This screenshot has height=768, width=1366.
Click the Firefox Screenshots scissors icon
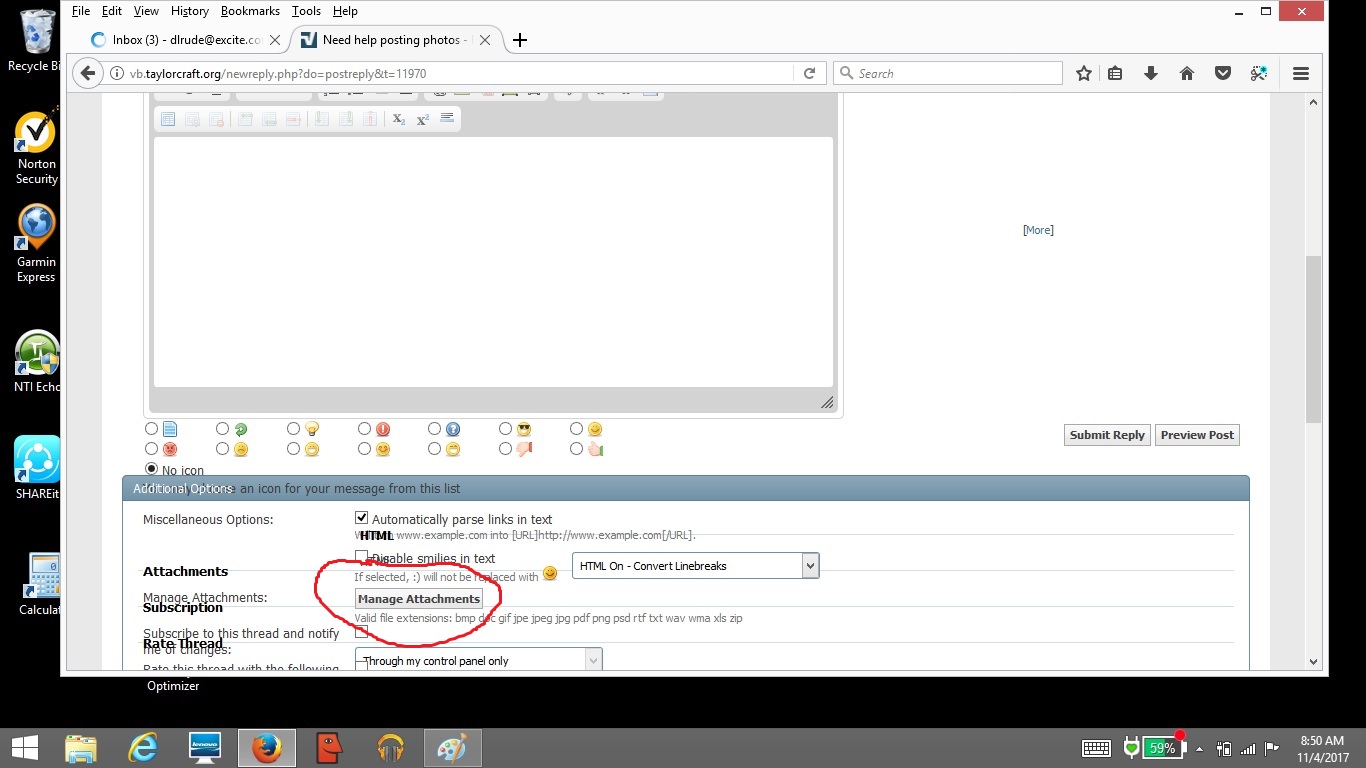click(1259, 73)
